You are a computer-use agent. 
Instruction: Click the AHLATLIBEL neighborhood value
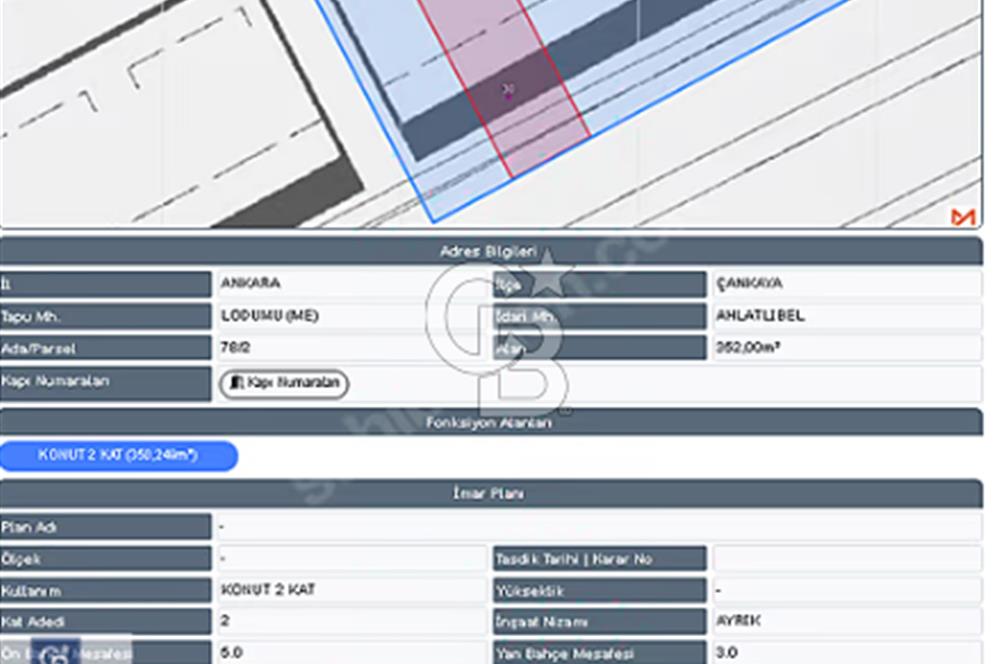pyautogui.click(x=760, y=316)
